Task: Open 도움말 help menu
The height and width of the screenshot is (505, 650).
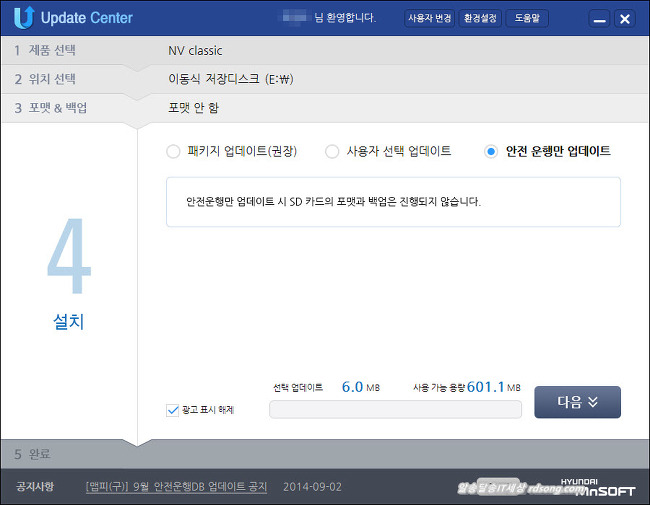Action: 528,18
